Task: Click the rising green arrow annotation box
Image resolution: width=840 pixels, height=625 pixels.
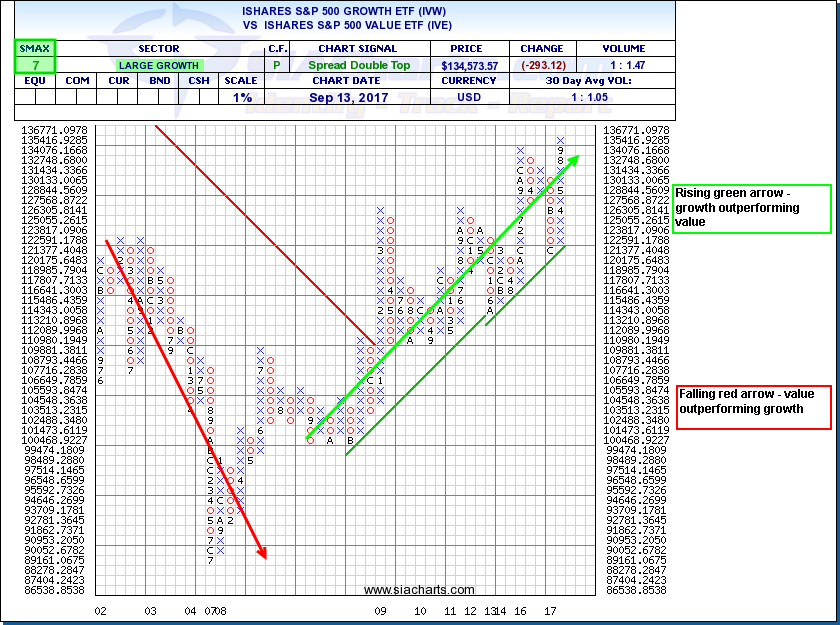Action: click(x=751, y=208)
